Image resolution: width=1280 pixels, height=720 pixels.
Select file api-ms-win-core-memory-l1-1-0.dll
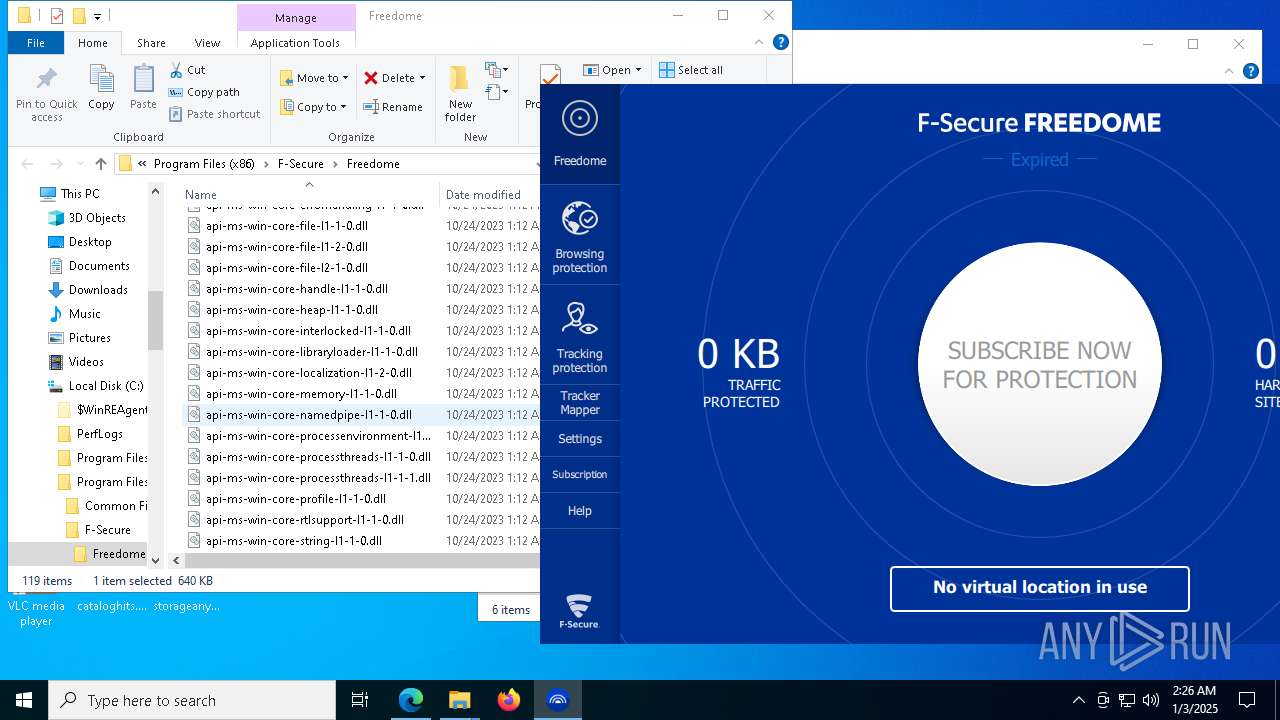coord(301,394)
